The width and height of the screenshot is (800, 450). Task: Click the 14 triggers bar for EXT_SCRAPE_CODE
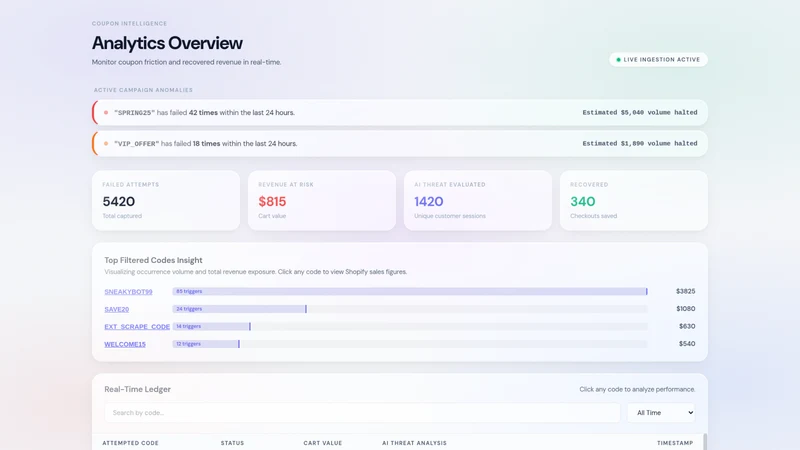[212, 327]
